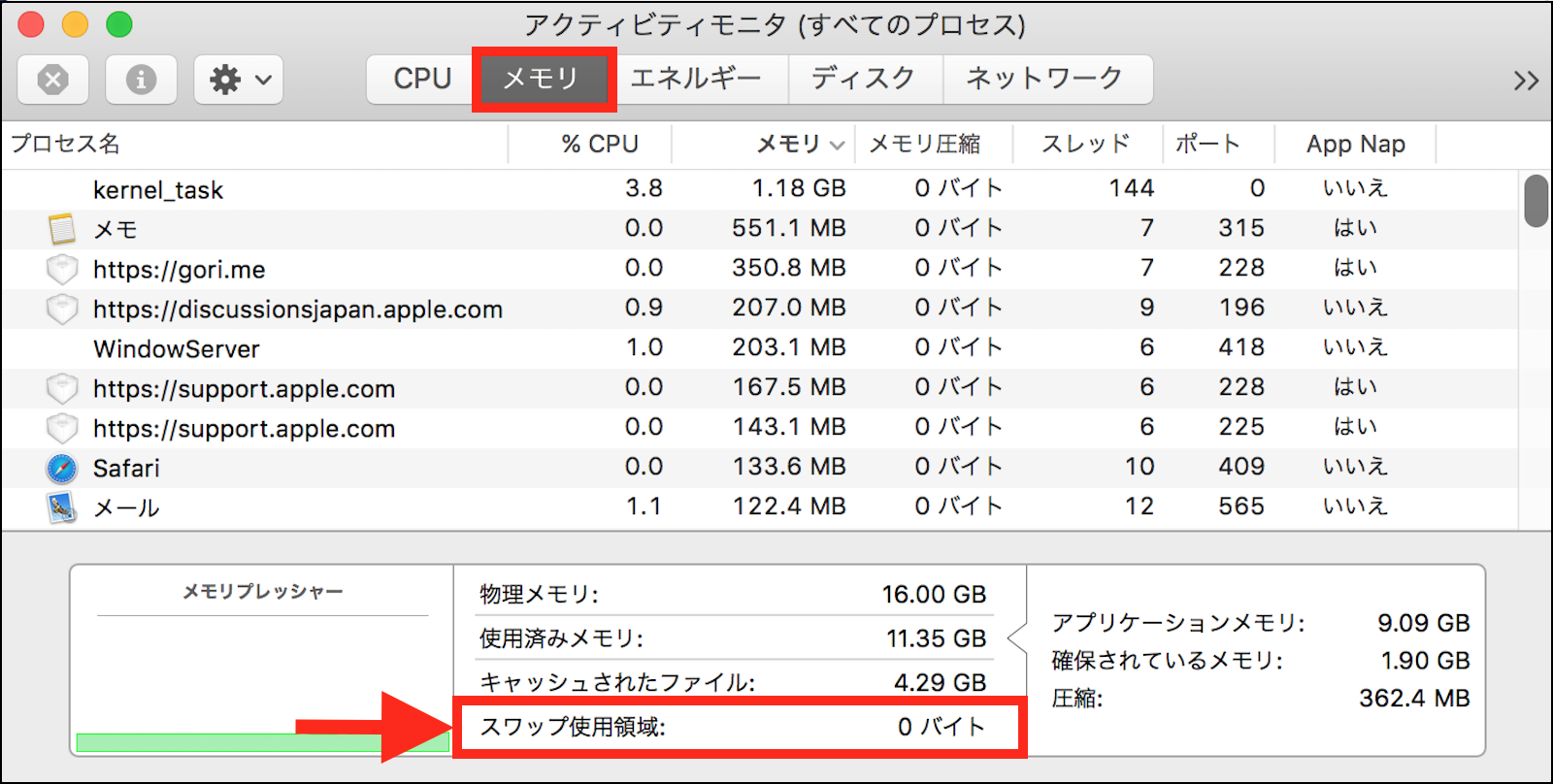Click the process list scrollbar thumb
This screenshot has height=784, width=1553.
[x=1536, y=201]
